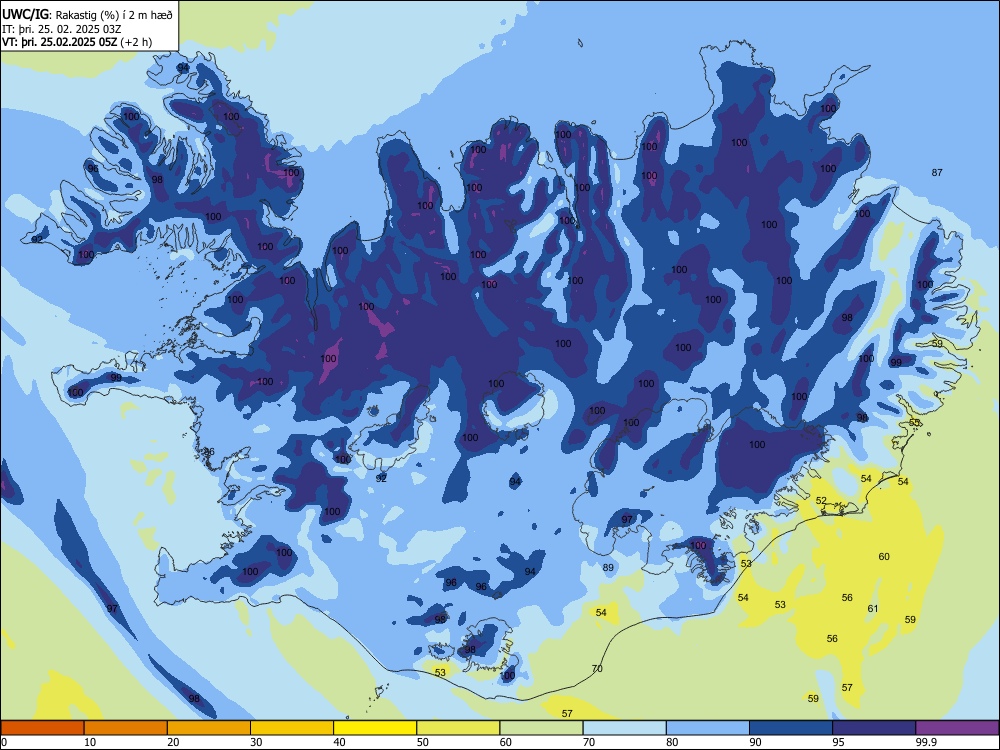1000x750 pixels.
Task: Pick the light green 60–70 legend swatch
Action: [541, 728]
